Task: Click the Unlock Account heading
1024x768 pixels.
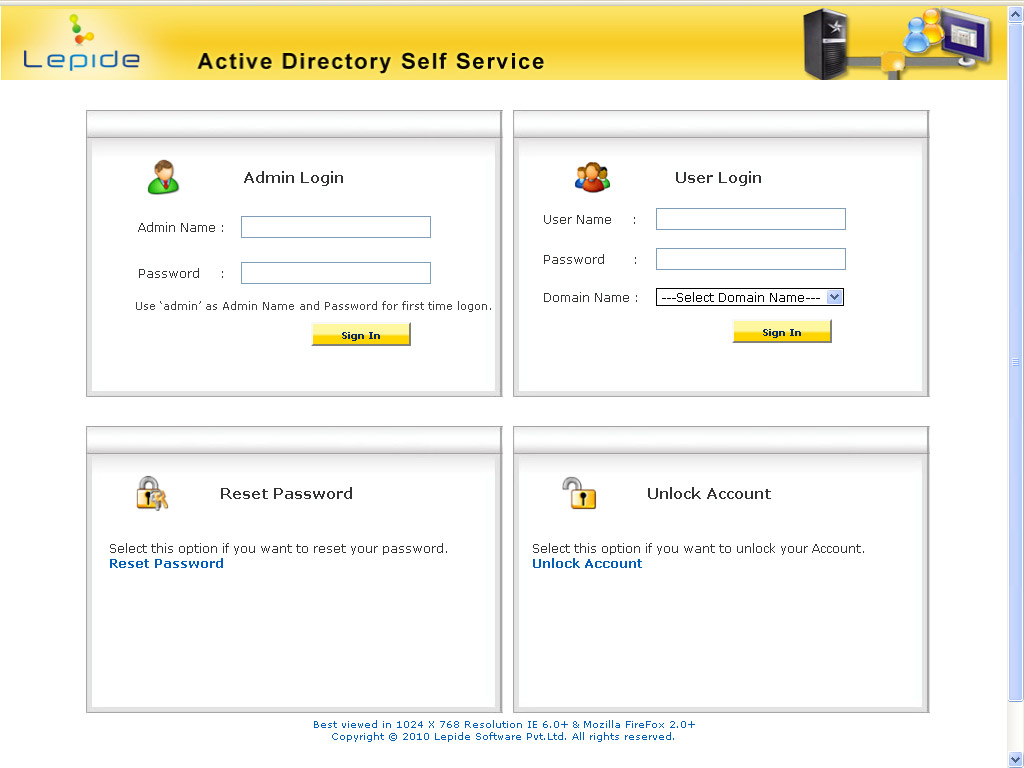Action: 709,494
